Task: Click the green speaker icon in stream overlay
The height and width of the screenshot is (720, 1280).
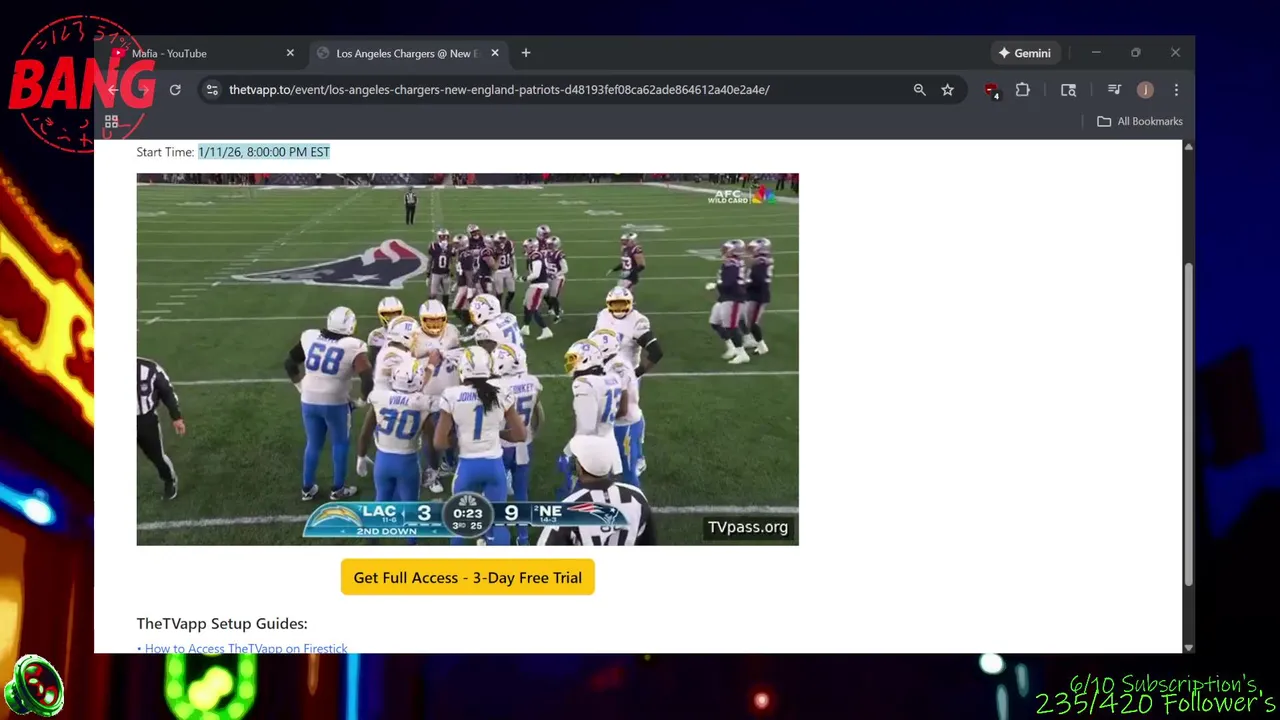Action: [33, 687]
